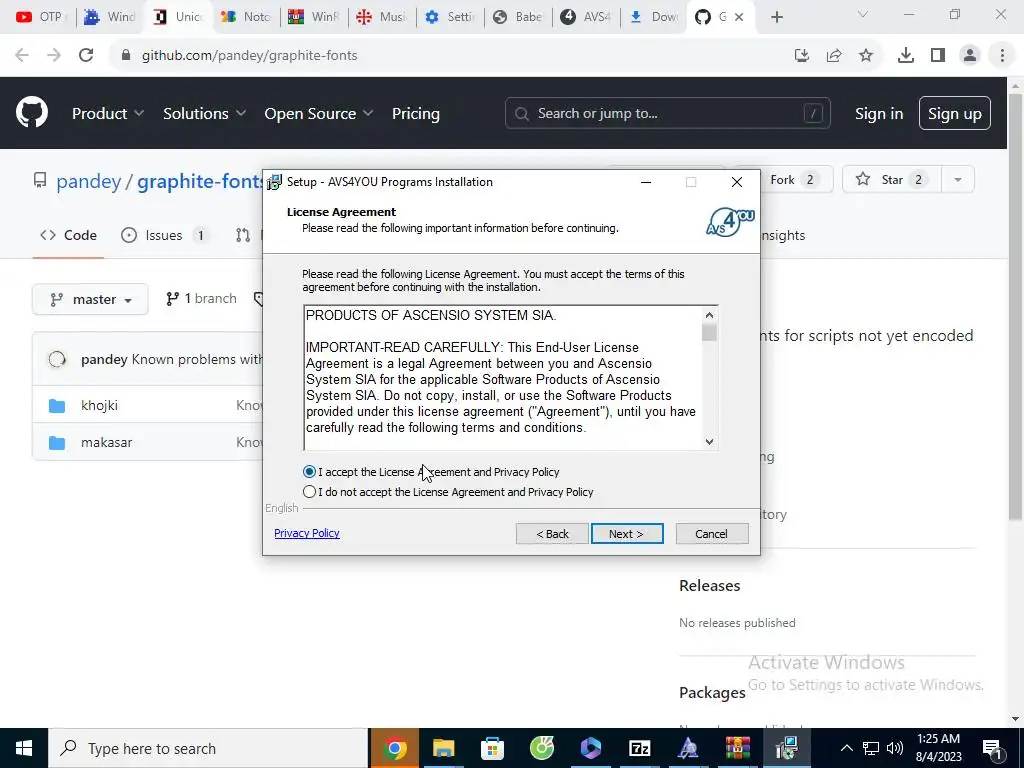This screenshot has height=768, width=1024.
Task: Click the share page icon in the address bar
Action: (834, 56)
